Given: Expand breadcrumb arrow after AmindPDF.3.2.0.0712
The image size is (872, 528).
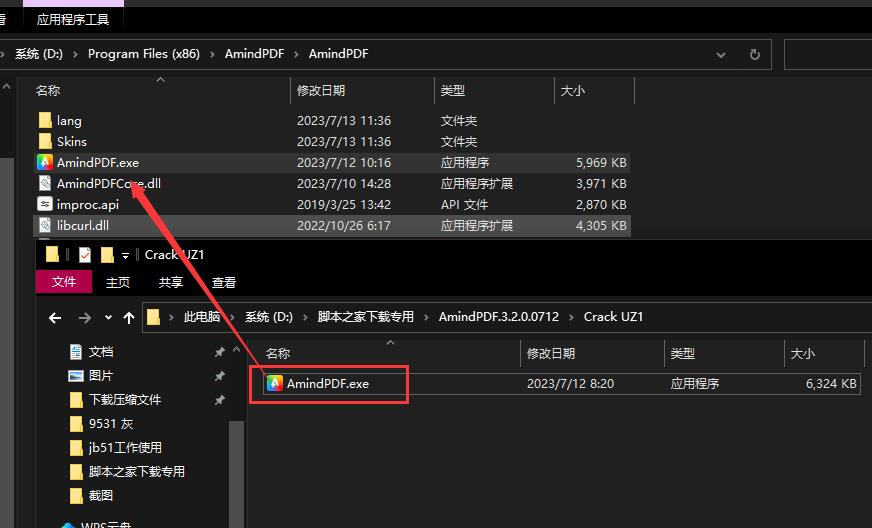Looking at the screenshot, I should point(571,317).
